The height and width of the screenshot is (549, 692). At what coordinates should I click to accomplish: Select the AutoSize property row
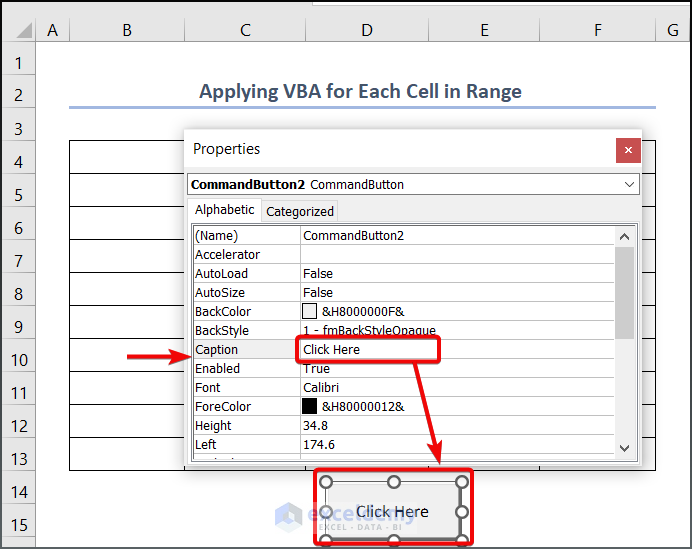246,293
